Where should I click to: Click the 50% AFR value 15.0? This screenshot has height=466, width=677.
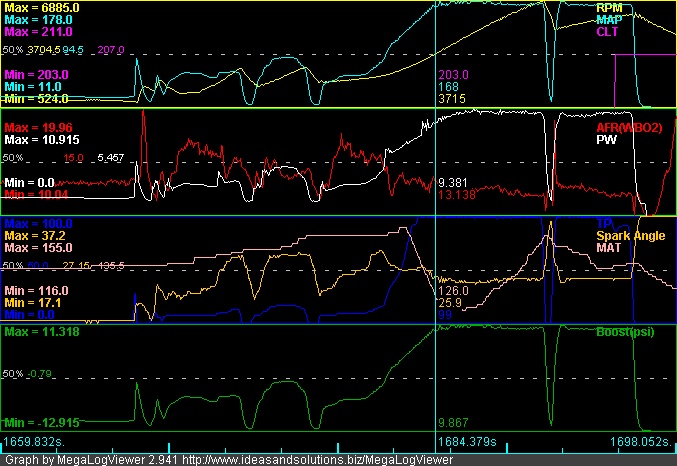(x=73, y=158)
